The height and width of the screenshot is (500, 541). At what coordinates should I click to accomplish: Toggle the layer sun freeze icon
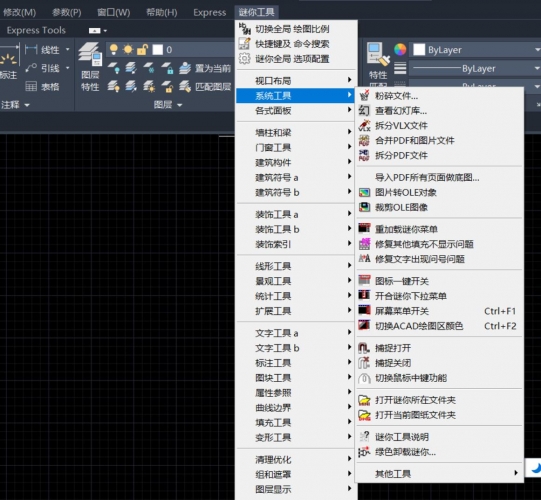click(128, 50)
